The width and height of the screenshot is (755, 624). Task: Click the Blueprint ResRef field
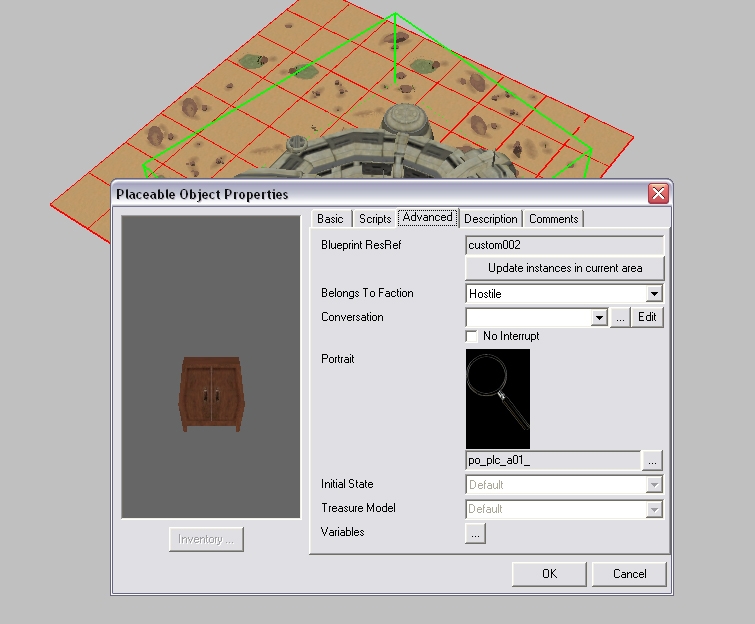564,245
